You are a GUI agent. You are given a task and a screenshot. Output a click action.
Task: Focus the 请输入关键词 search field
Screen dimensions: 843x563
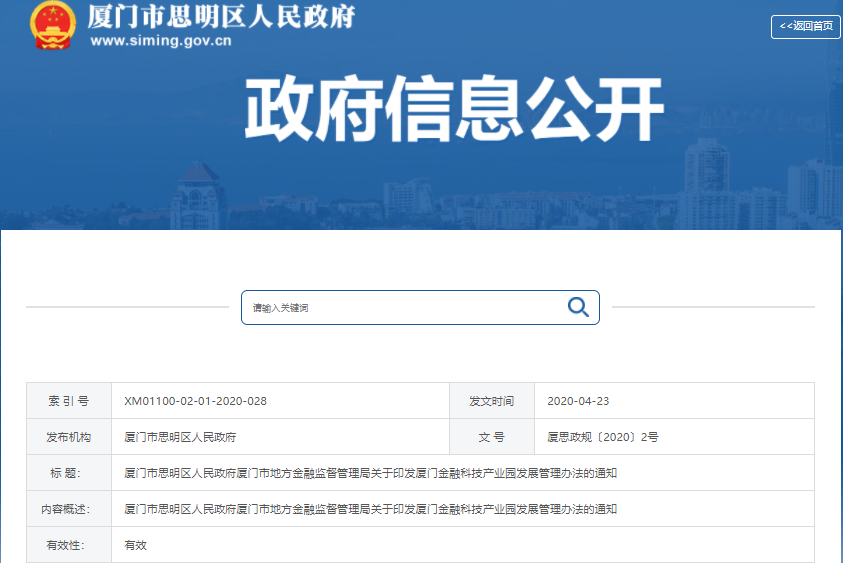(x=400, y=308)
